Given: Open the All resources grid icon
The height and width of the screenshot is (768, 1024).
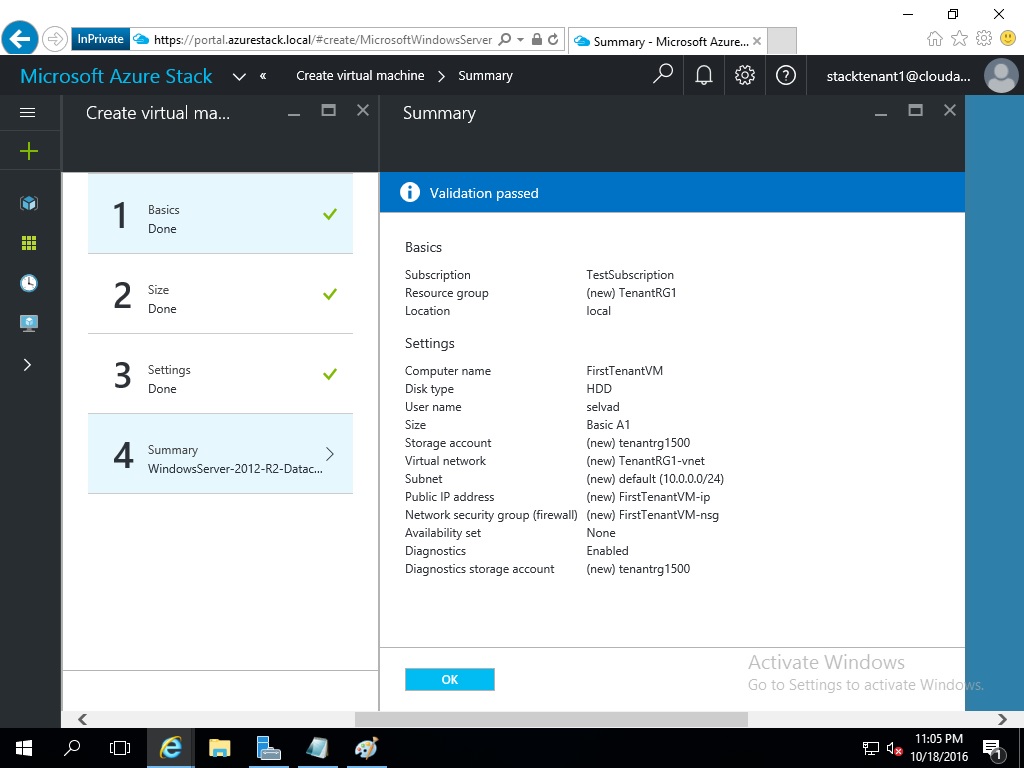Looking at the screenshot, I should coord(29,243).
